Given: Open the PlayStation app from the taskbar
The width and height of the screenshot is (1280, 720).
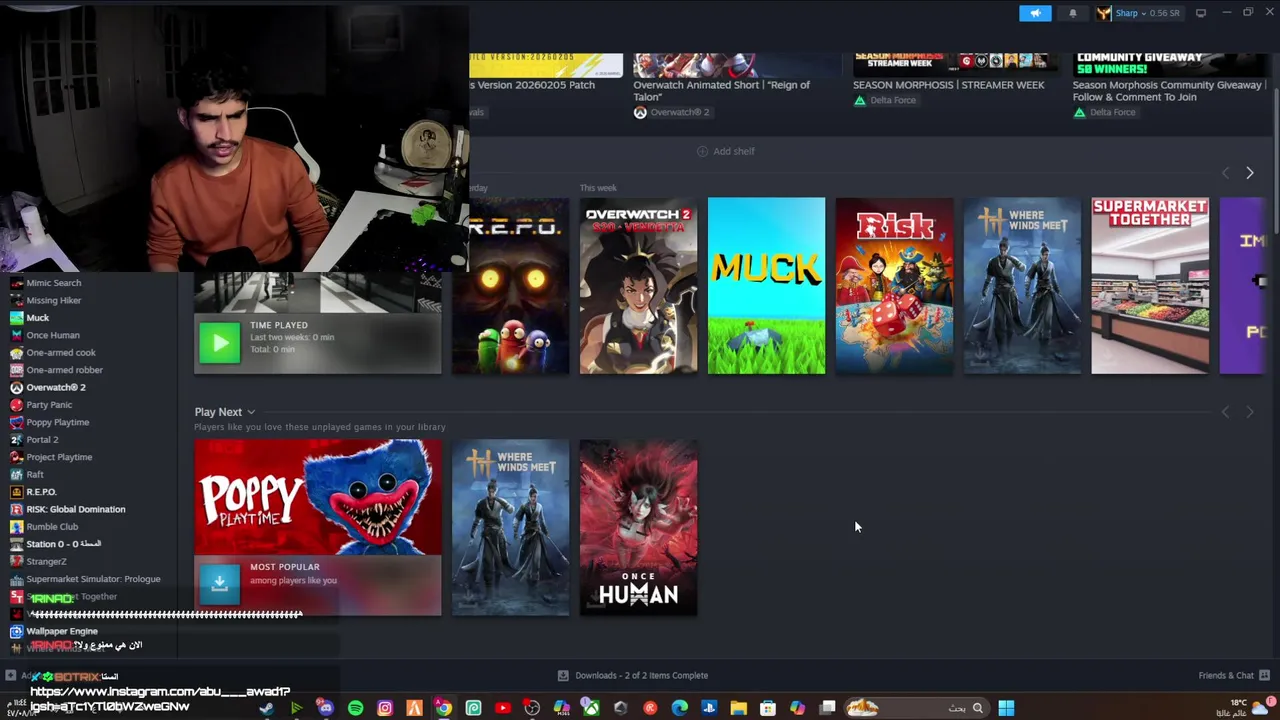Looking at the screenshot, I should (709, 708).
